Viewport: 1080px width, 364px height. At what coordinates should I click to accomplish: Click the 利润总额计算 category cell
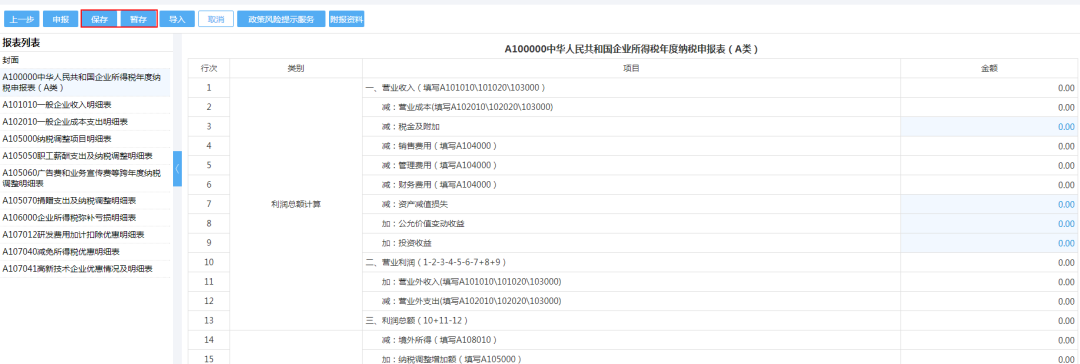click(x=296, y=205)
